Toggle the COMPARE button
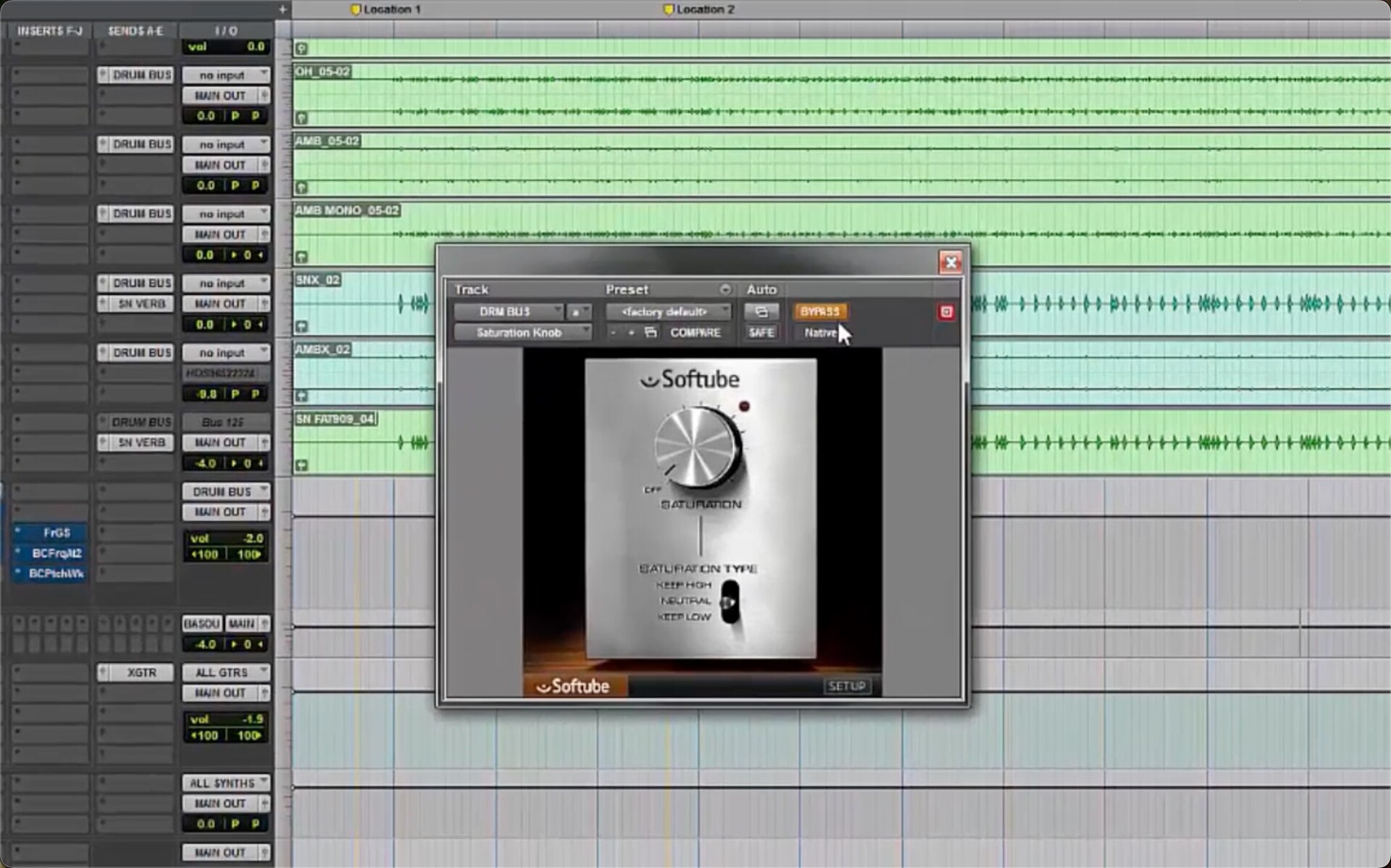Screen dimensions: 1391x868 click(x=695, y=333)
